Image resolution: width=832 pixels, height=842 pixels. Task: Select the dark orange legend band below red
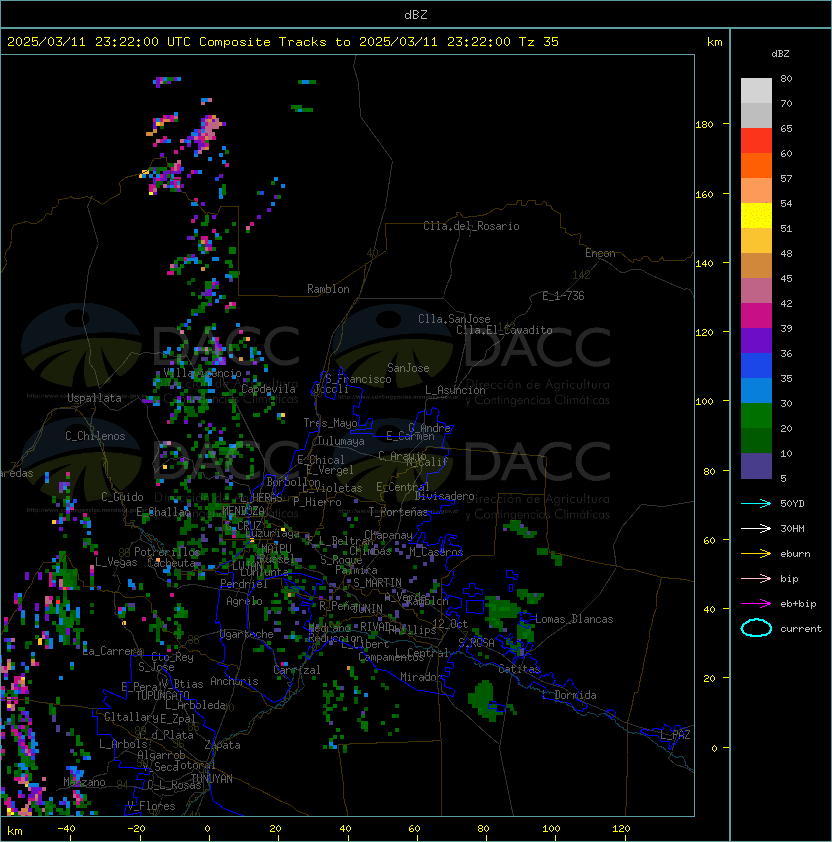click(756, 165)
